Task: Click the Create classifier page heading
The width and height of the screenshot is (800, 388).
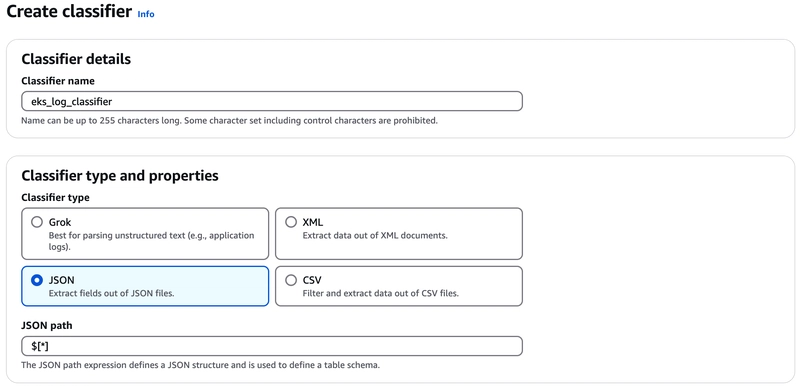Action: click(69, 12)
